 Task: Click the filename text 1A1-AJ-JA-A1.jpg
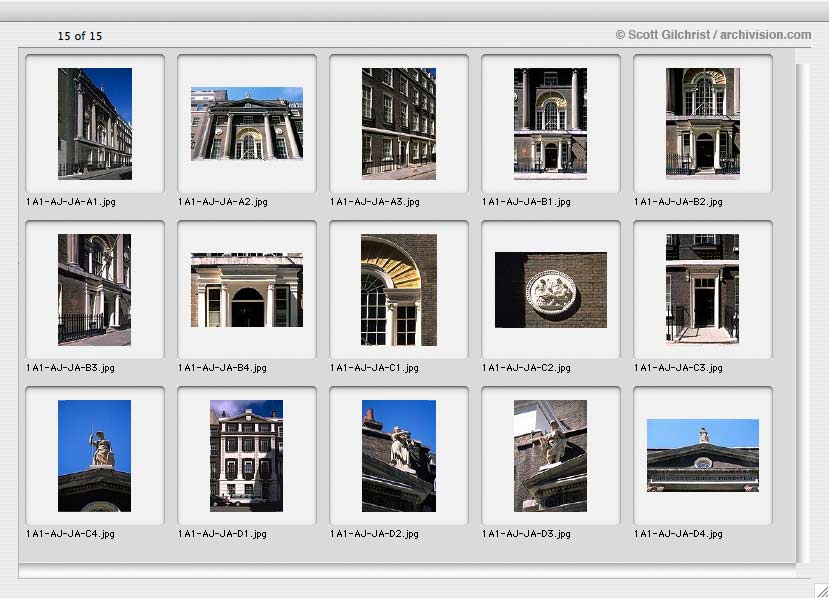click(x=71, y=201)
